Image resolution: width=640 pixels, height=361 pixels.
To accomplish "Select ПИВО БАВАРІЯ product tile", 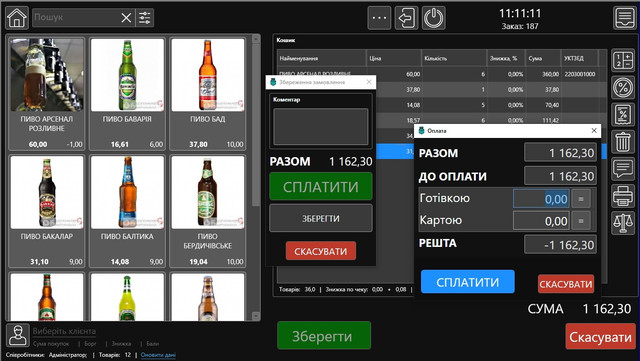I will (x=127, y=94).
